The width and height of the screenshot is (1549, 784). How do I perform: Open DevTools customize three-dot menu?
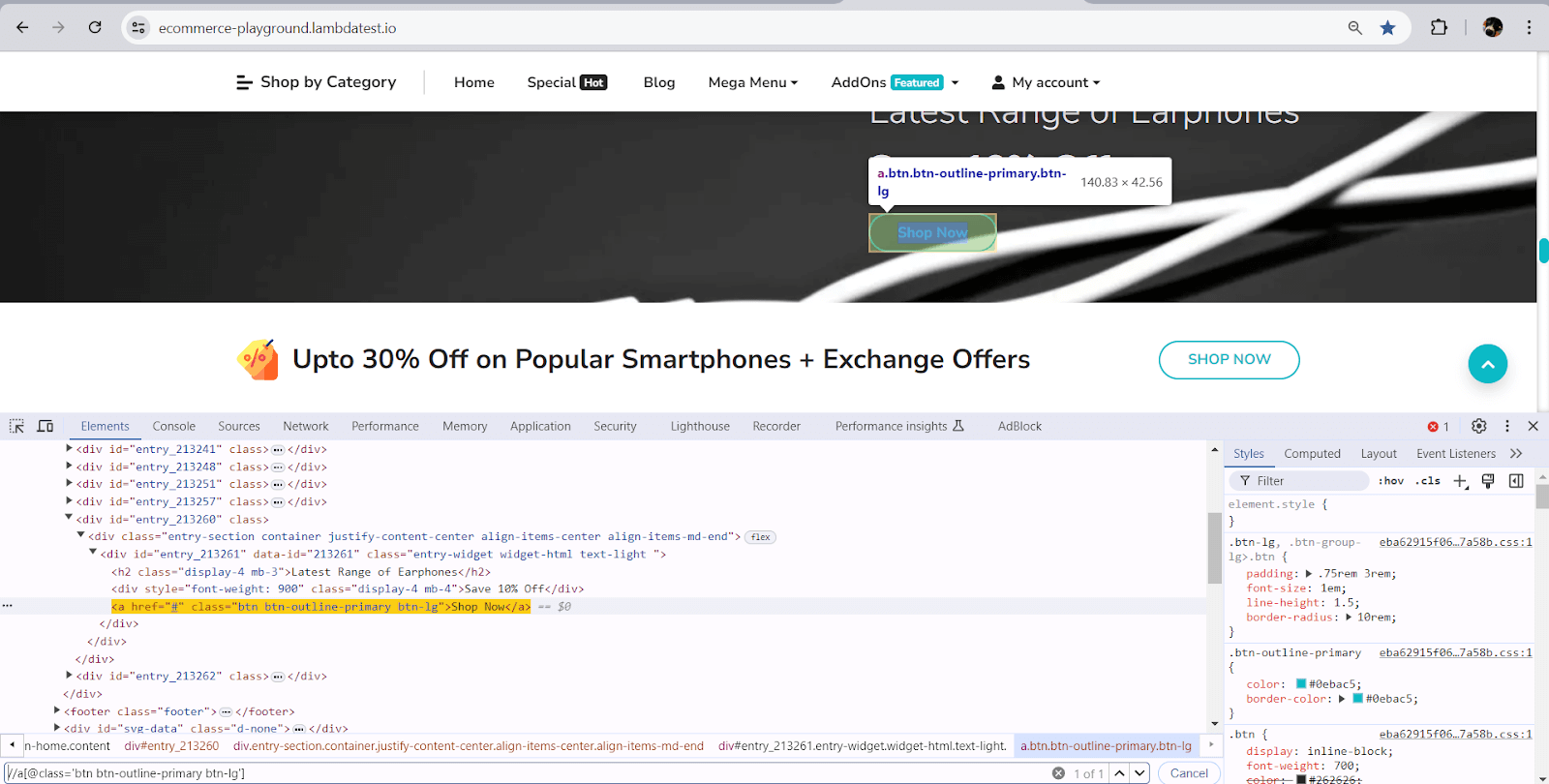coord(1506,426)
